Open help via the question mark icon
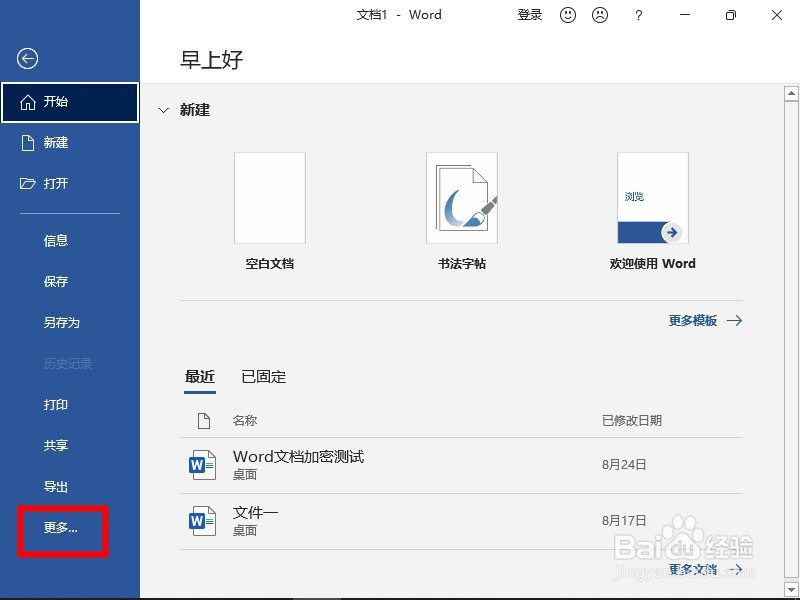The height and width of the screenshot is (600, 800). tap(638, 15)
